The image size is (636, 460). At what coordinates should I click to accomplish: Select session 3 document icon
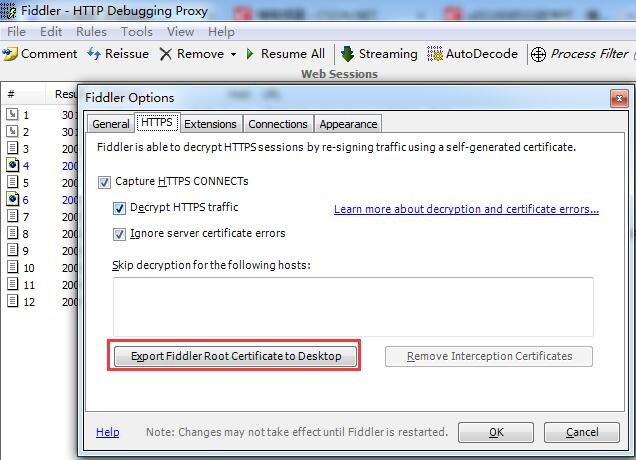pyautogui.click(x=13, y=148)
